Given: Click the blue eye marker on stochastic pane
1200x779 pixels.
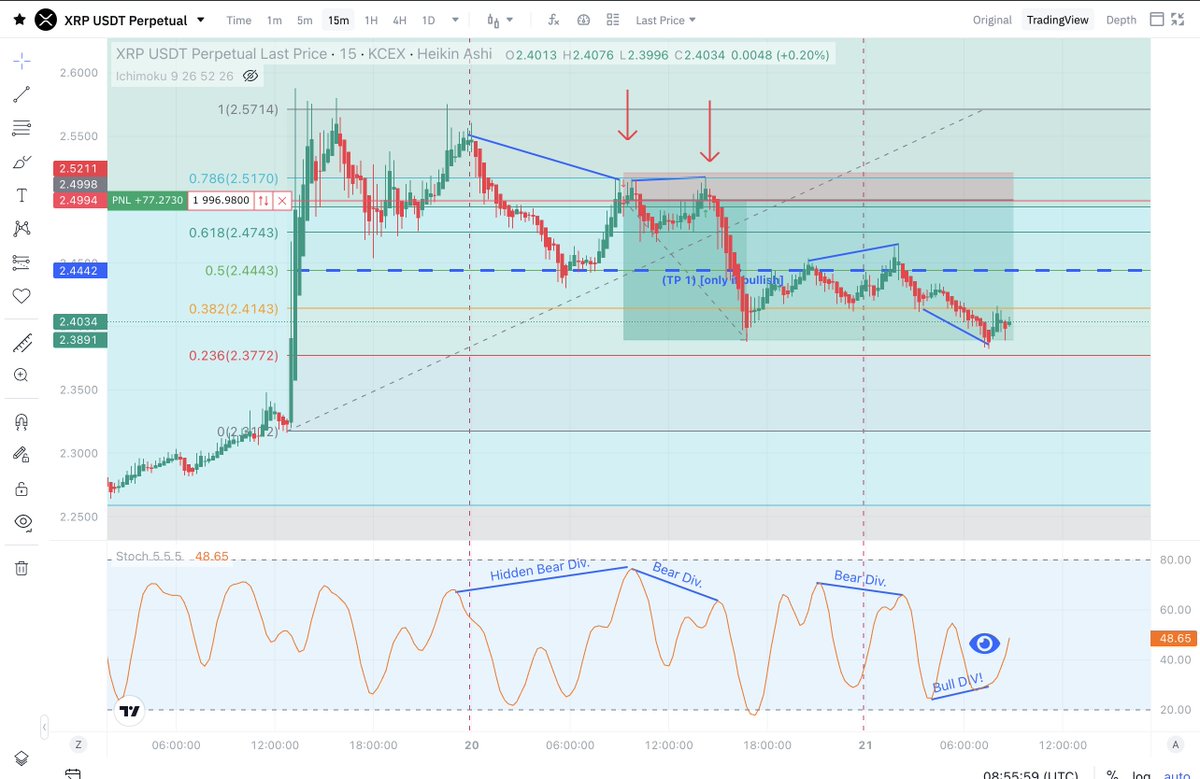Looking at the screenshot, I should point(984,643).
